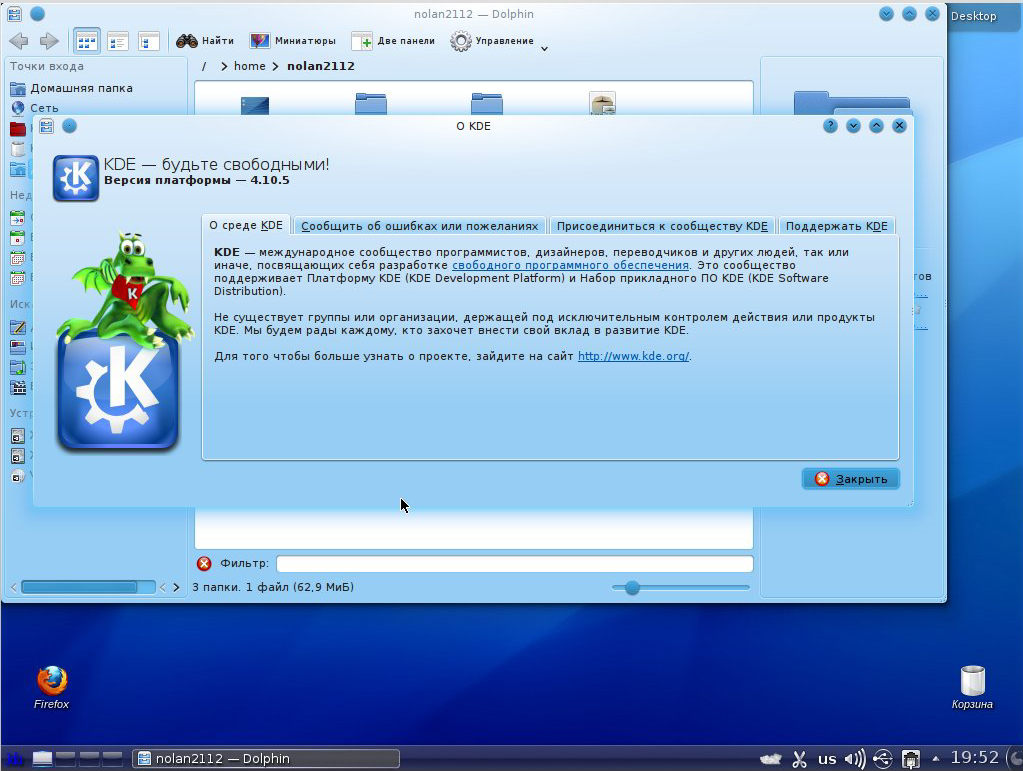Click the speaker volume tray icon
1023x771 pixels.
point(855,759)
